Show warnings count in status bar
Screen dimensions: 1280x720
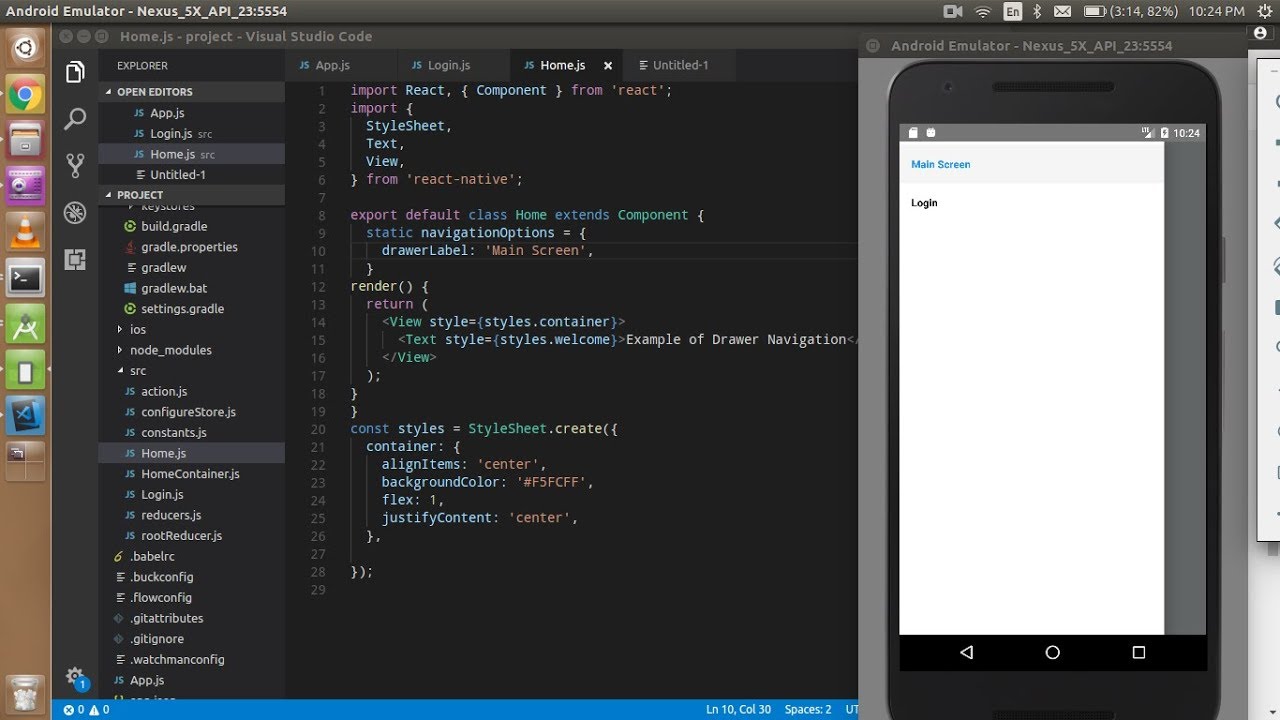tap(99, 710)
